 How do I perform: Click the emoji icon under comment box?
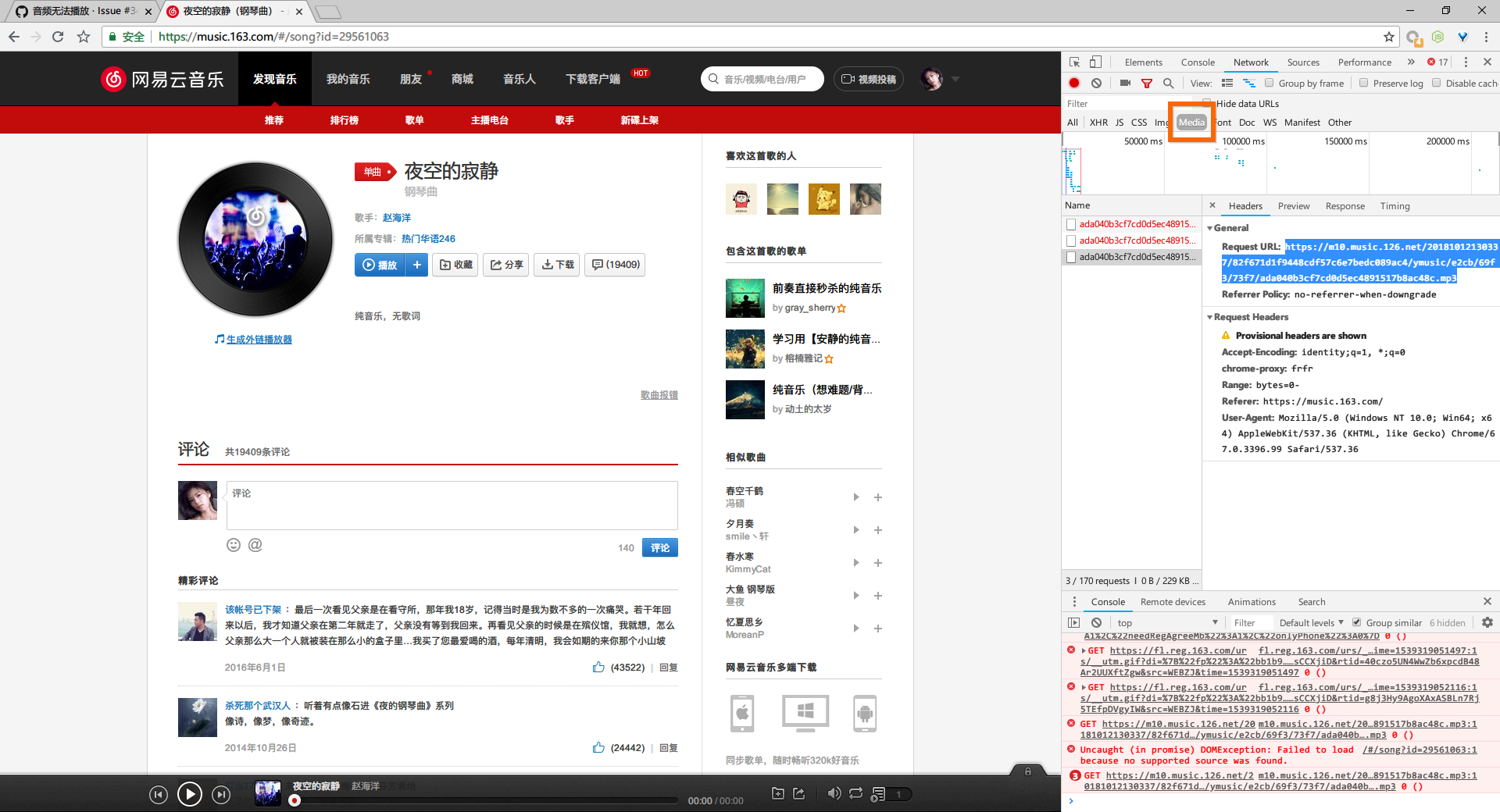[234, 545]
